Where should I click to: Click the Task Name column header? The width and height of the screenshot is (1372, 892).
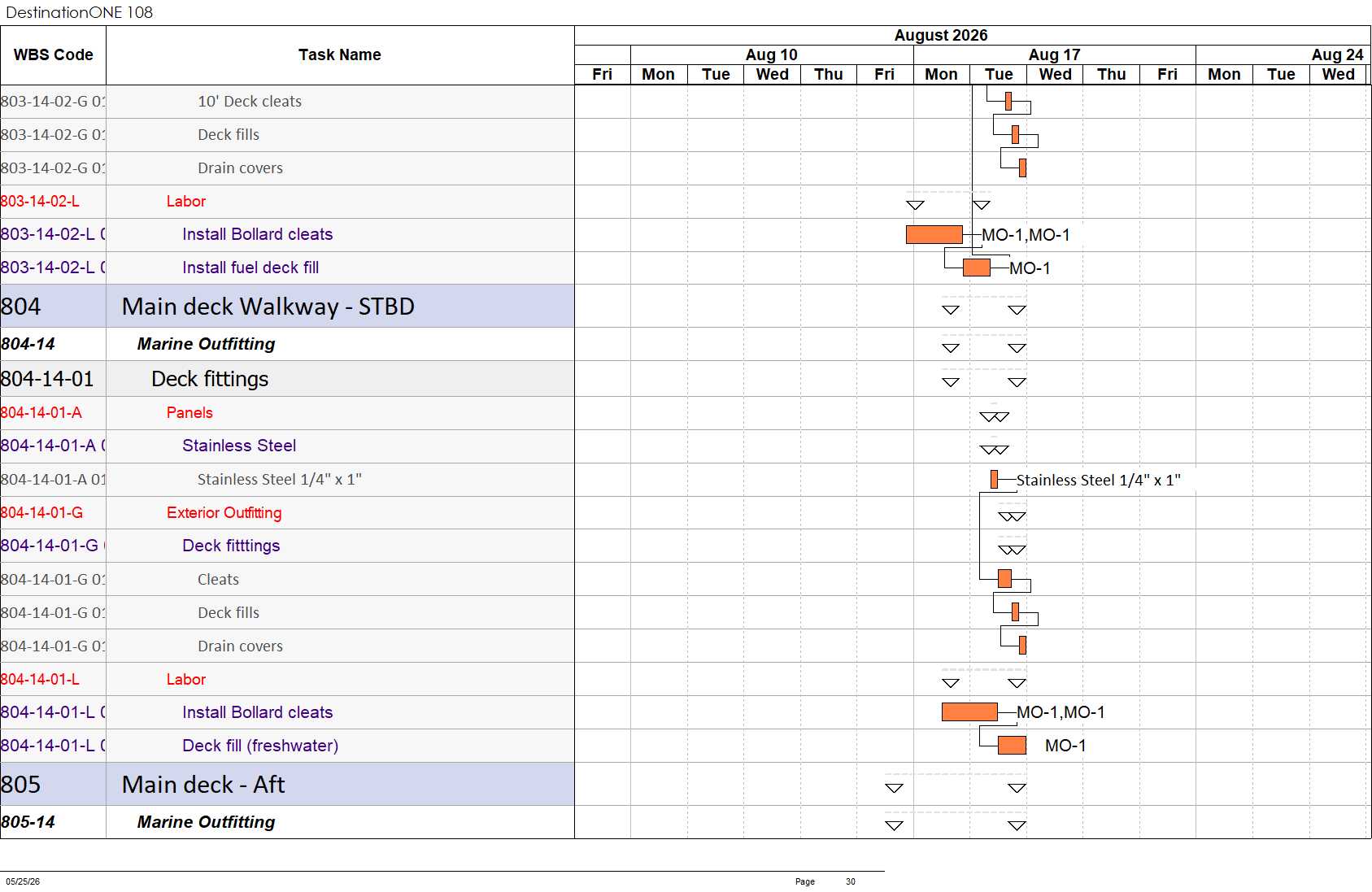(340, 55)
